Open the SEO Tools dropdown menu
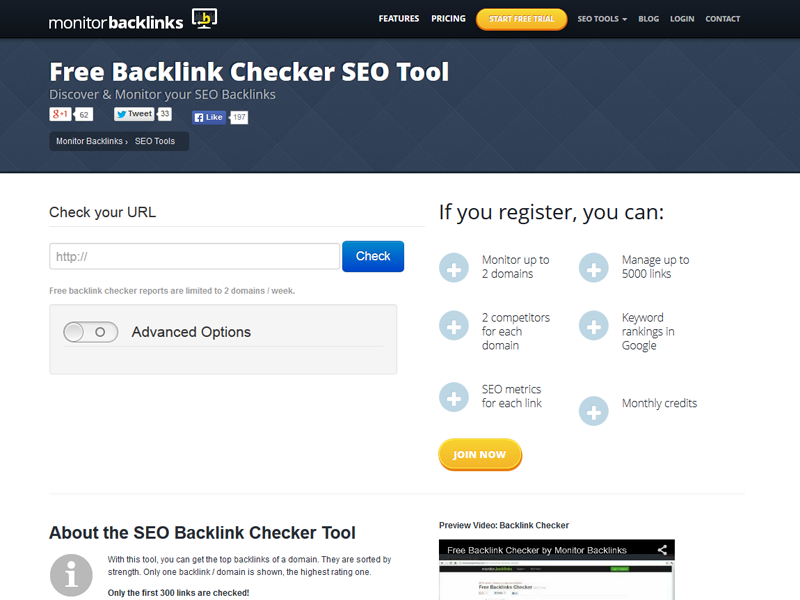 point(602,19)
